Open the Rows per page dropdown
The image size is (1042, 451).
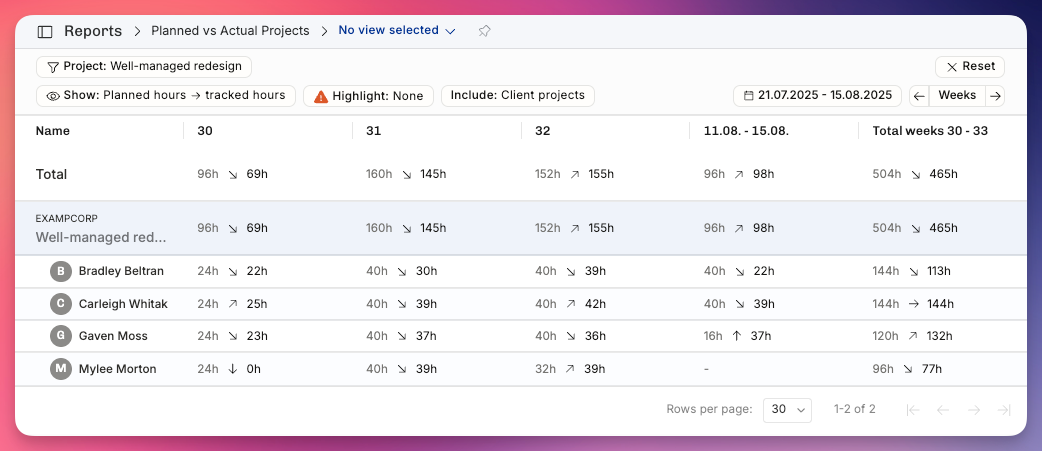(x=787, y=409)
